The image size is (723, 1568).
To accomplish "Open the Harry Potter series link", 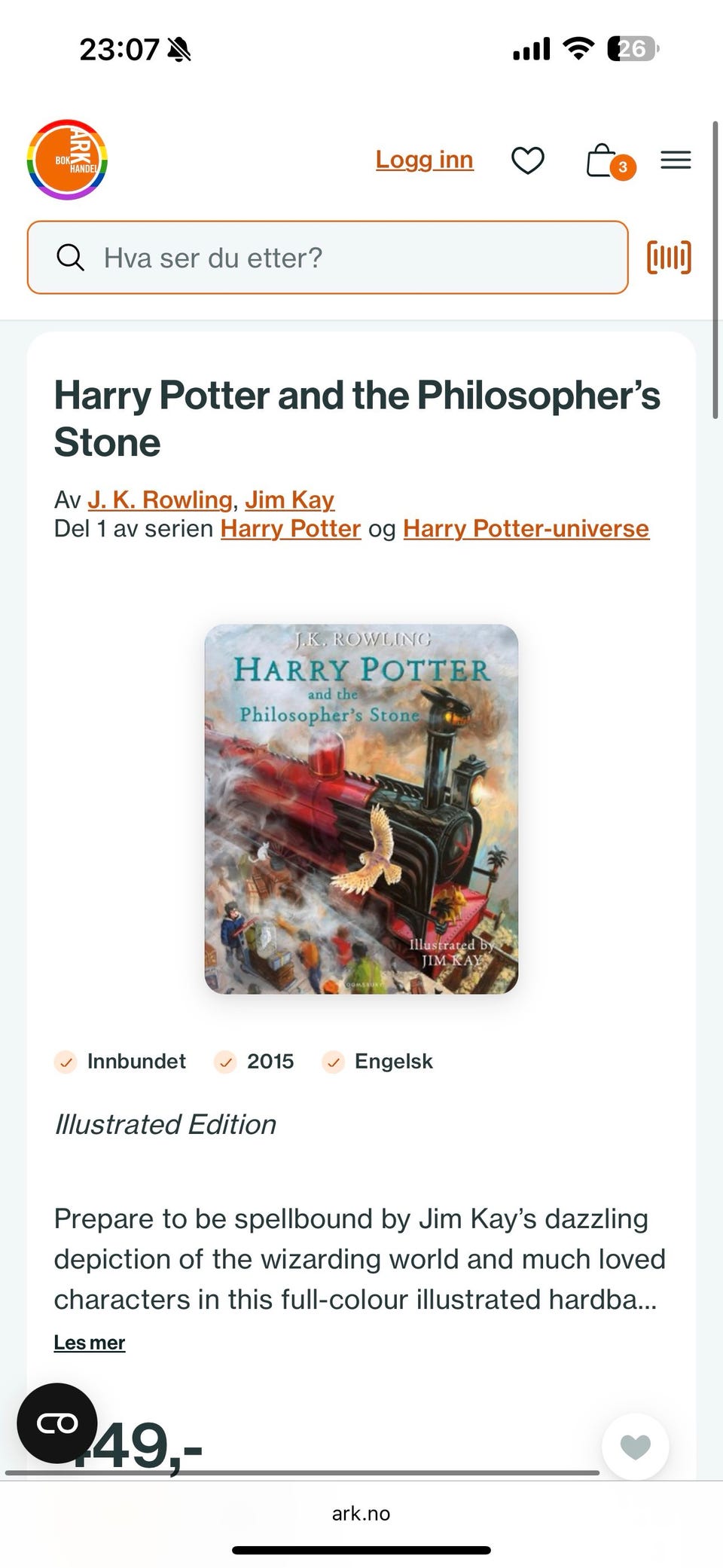I will tap(291, 528).
